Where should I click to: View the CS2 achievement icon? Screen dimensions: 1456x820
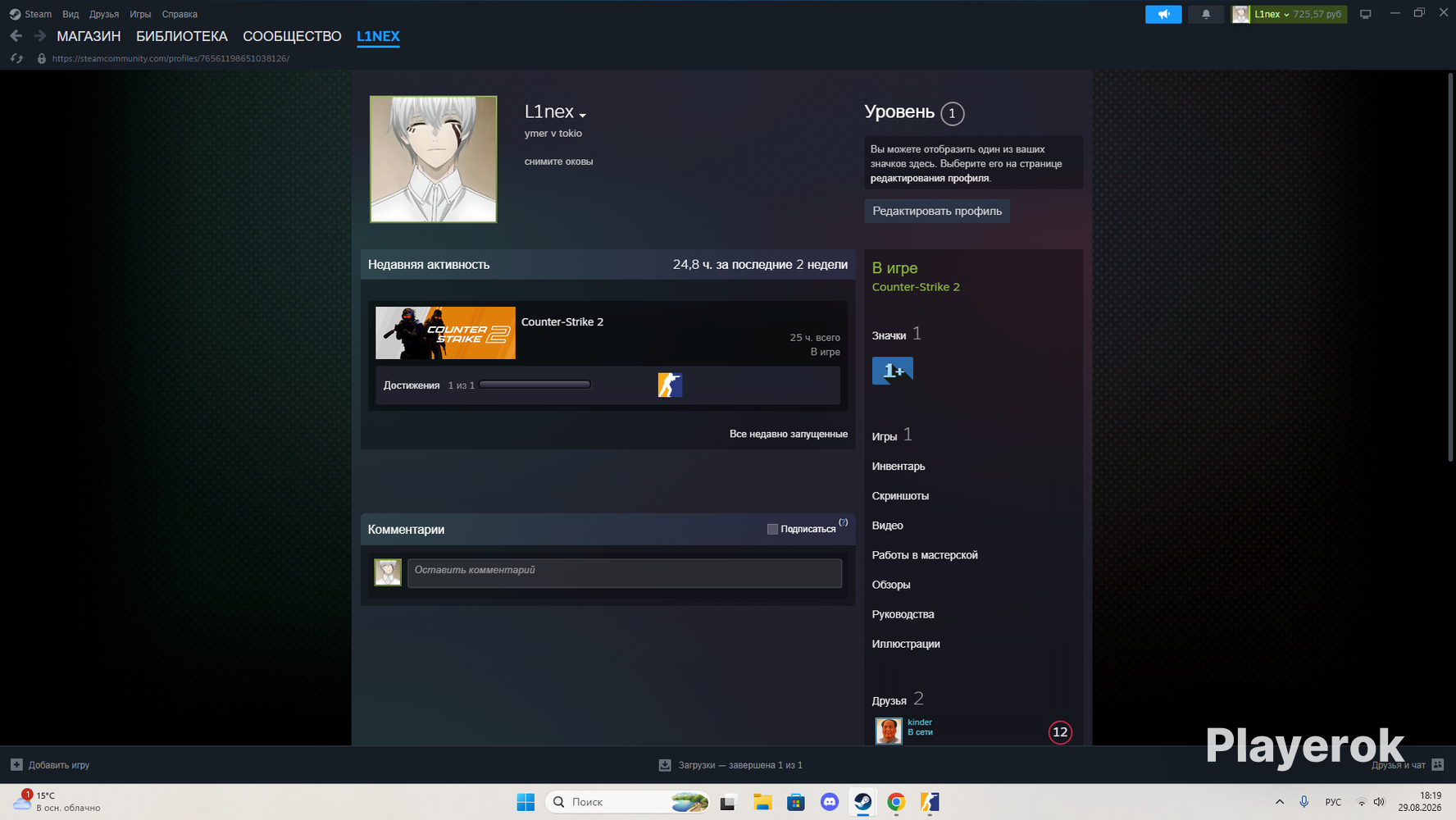coord(670,385)
